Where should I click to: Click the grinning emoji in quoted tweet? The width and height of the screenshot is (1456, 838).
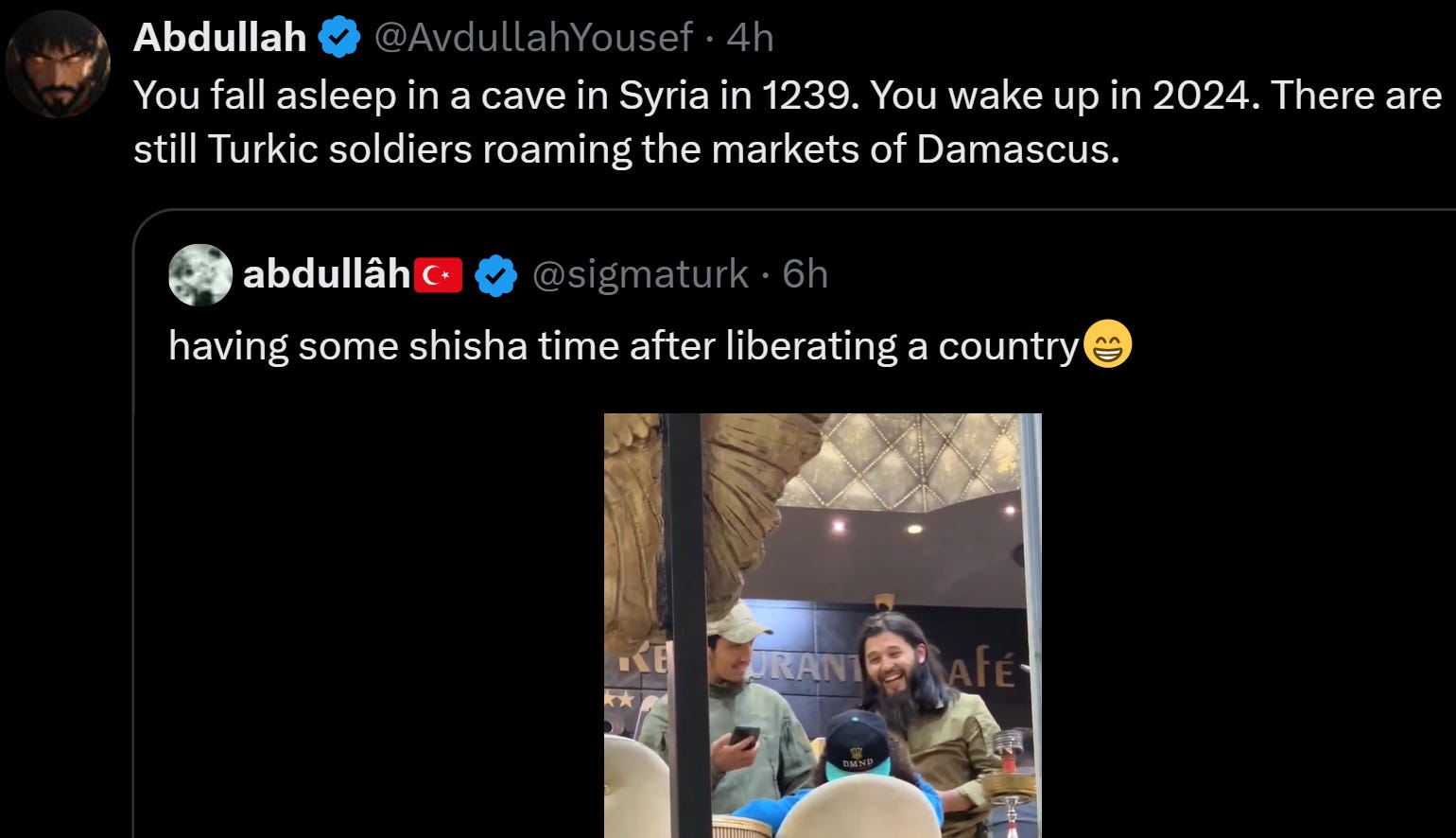click(x=1106, y=344)
